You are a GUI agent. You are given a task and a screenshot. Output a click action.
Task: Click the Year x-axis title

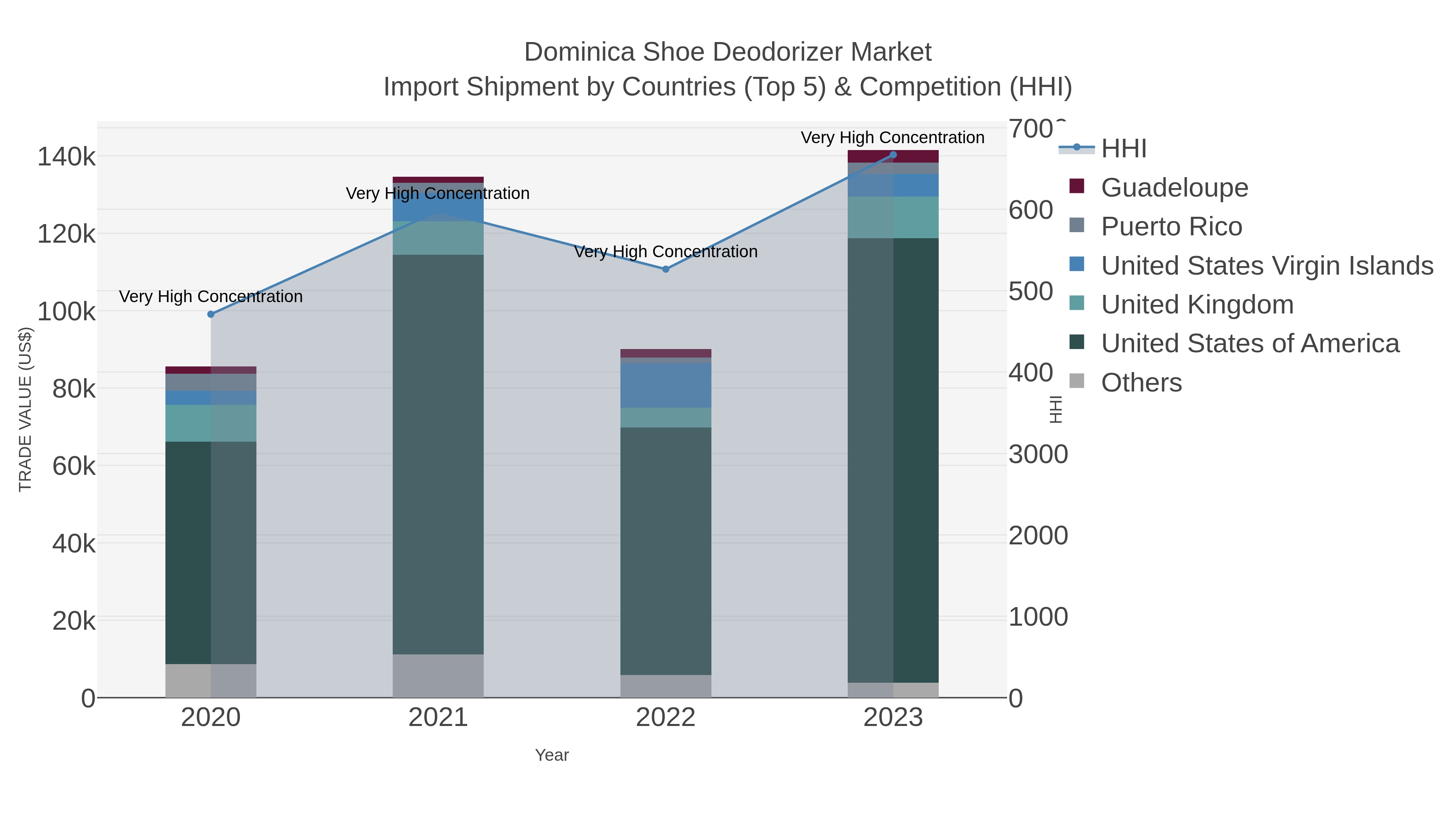tap(552, 755)
